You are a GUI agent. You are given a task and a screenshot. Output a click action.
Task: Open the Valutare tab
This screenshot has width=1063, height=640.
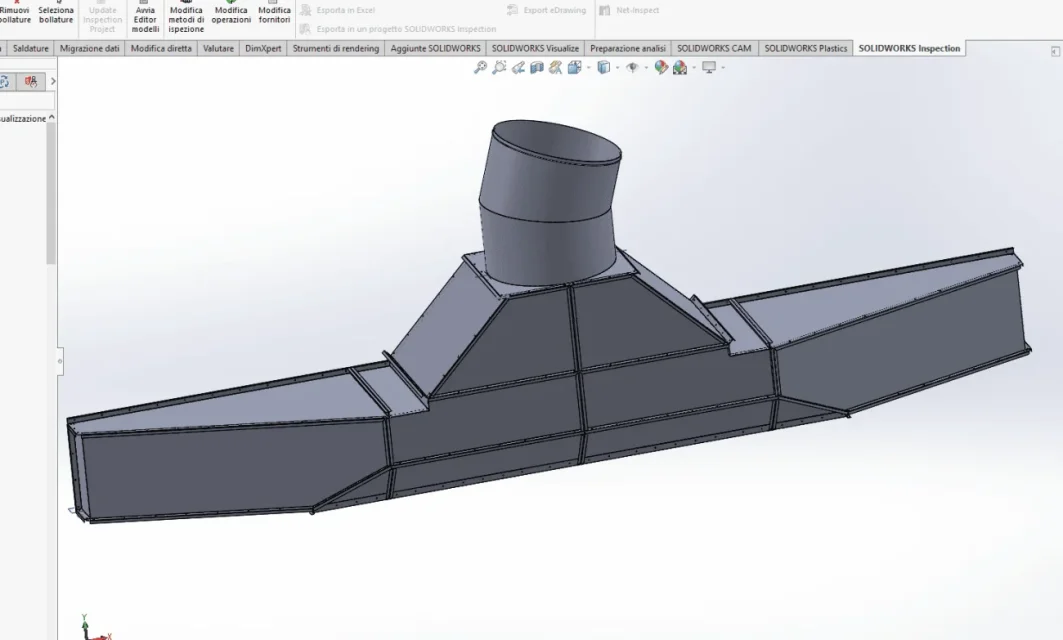click(218, 48)
